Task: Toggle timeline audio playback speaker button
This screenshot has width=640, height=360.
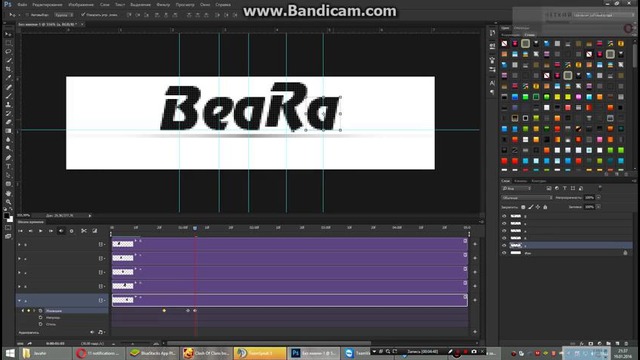Action: point(61,231)
